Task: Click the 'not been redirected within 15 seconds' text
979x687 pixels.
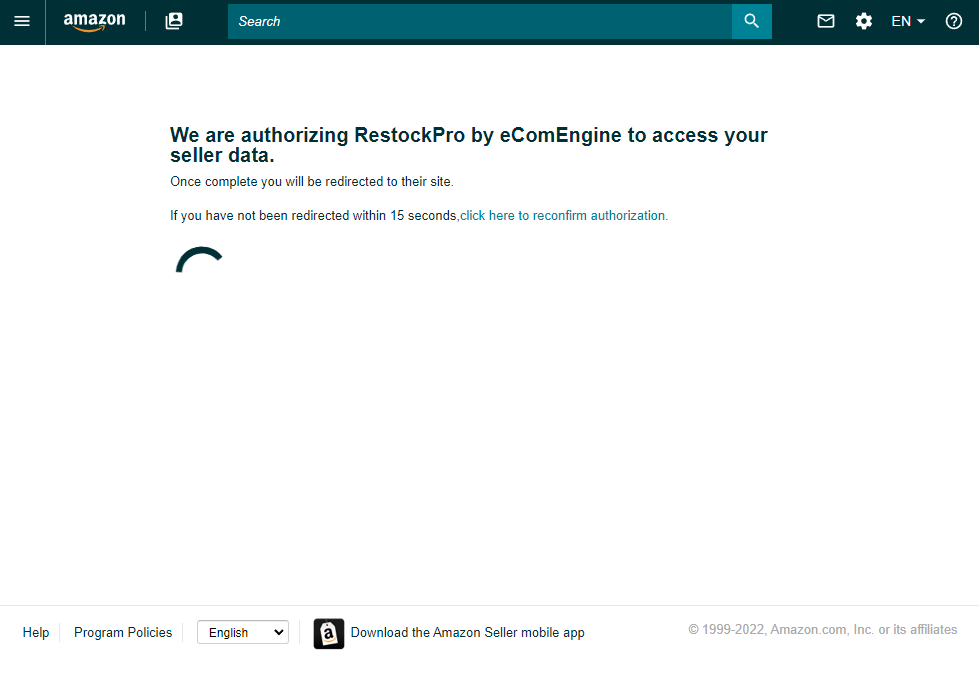Action: click(314, 215)
